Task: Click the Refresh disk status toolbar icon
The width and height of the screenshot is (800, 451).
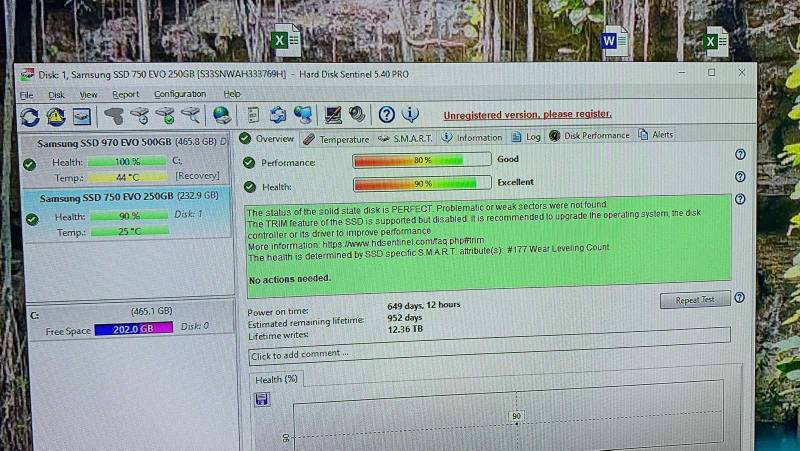Action: click(x=30, y=117)
